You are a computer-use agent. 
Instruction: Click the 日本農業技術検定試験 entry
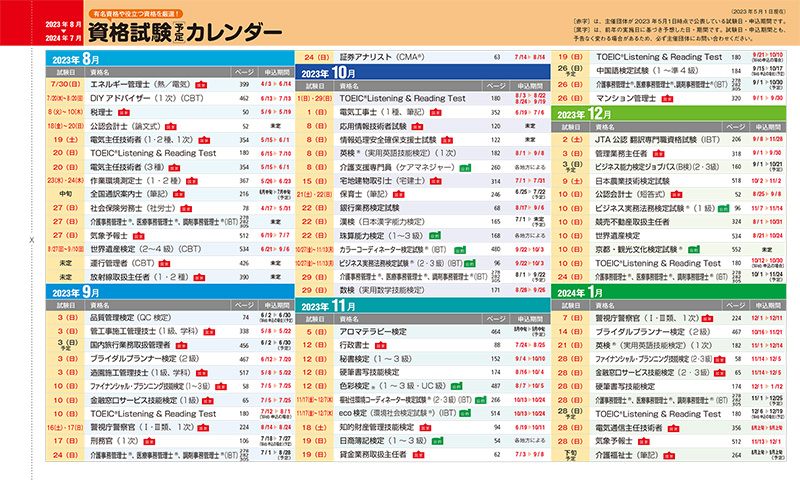click(632, 181)
